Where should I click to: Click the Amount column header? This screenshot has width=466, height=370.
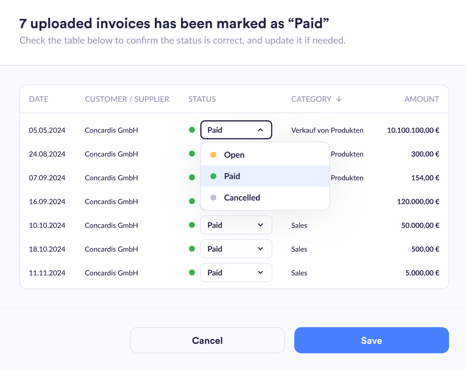(x=421, y=99)
